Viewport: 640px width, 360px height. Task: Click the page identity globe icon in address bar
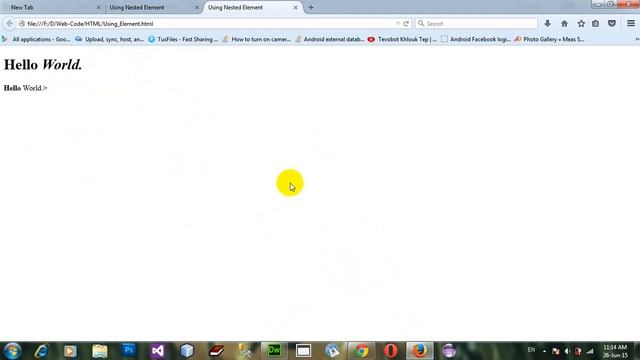(22, 24)
